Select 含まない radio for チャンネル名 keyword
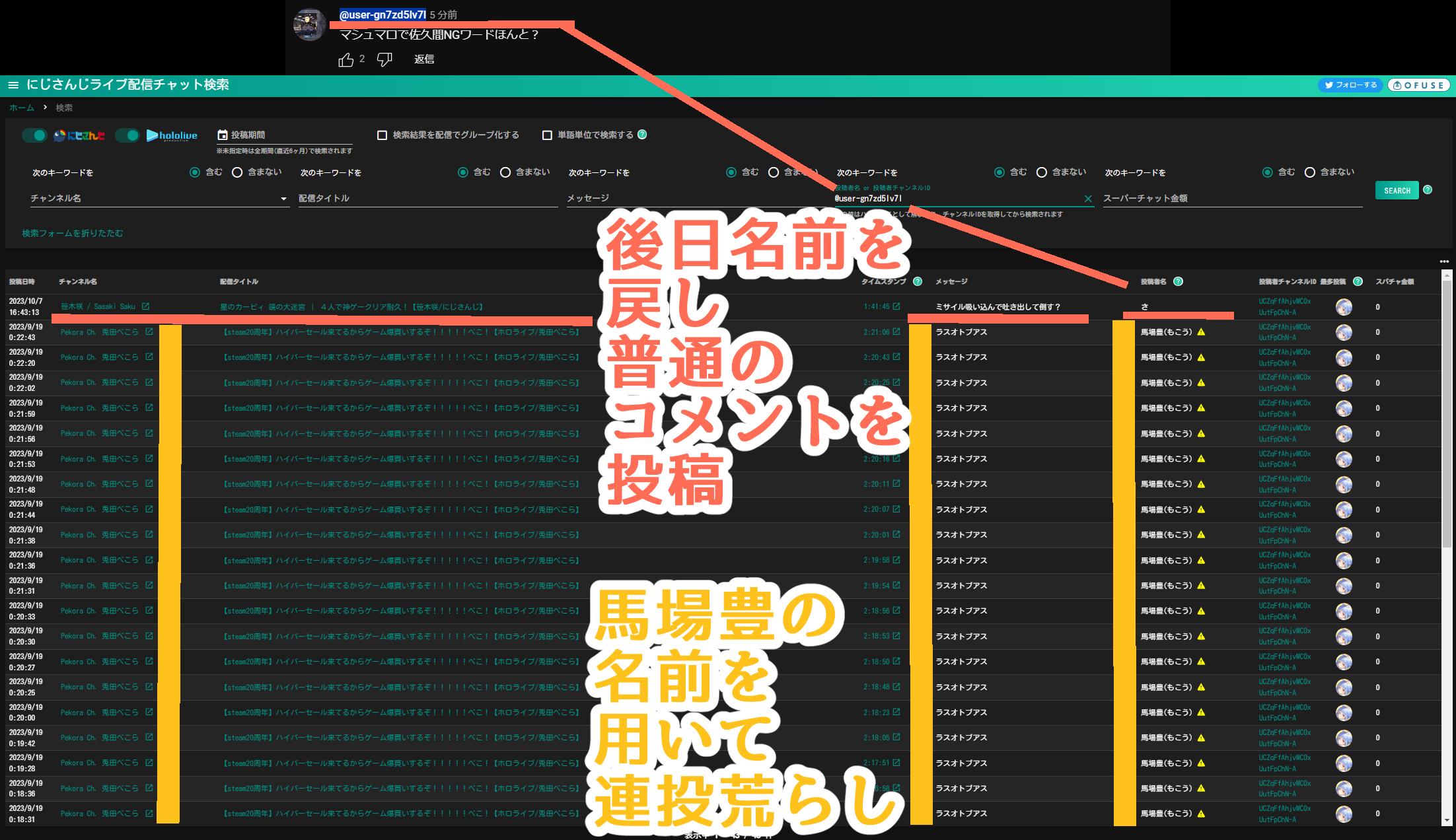 point(237,172)
